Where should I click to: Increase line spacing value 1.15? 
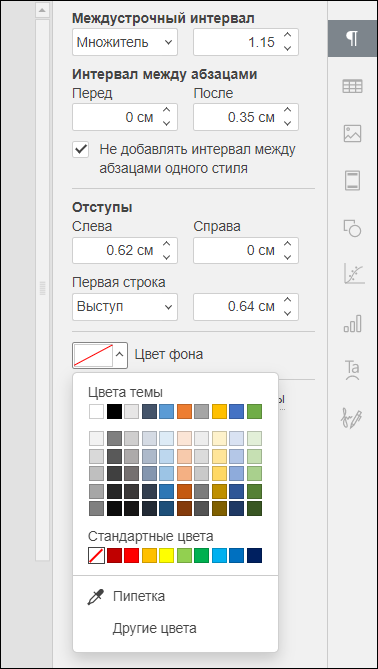(288, 36)
